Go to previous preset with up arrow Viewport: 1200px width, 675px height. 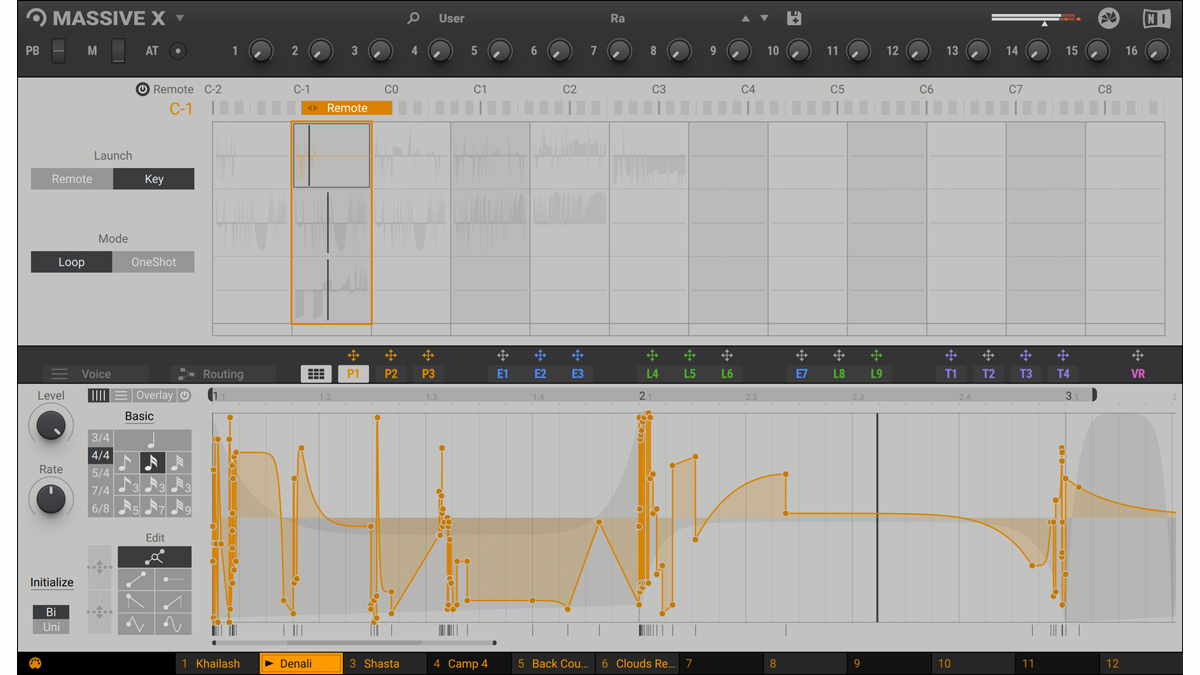click(x=745, y=18)
